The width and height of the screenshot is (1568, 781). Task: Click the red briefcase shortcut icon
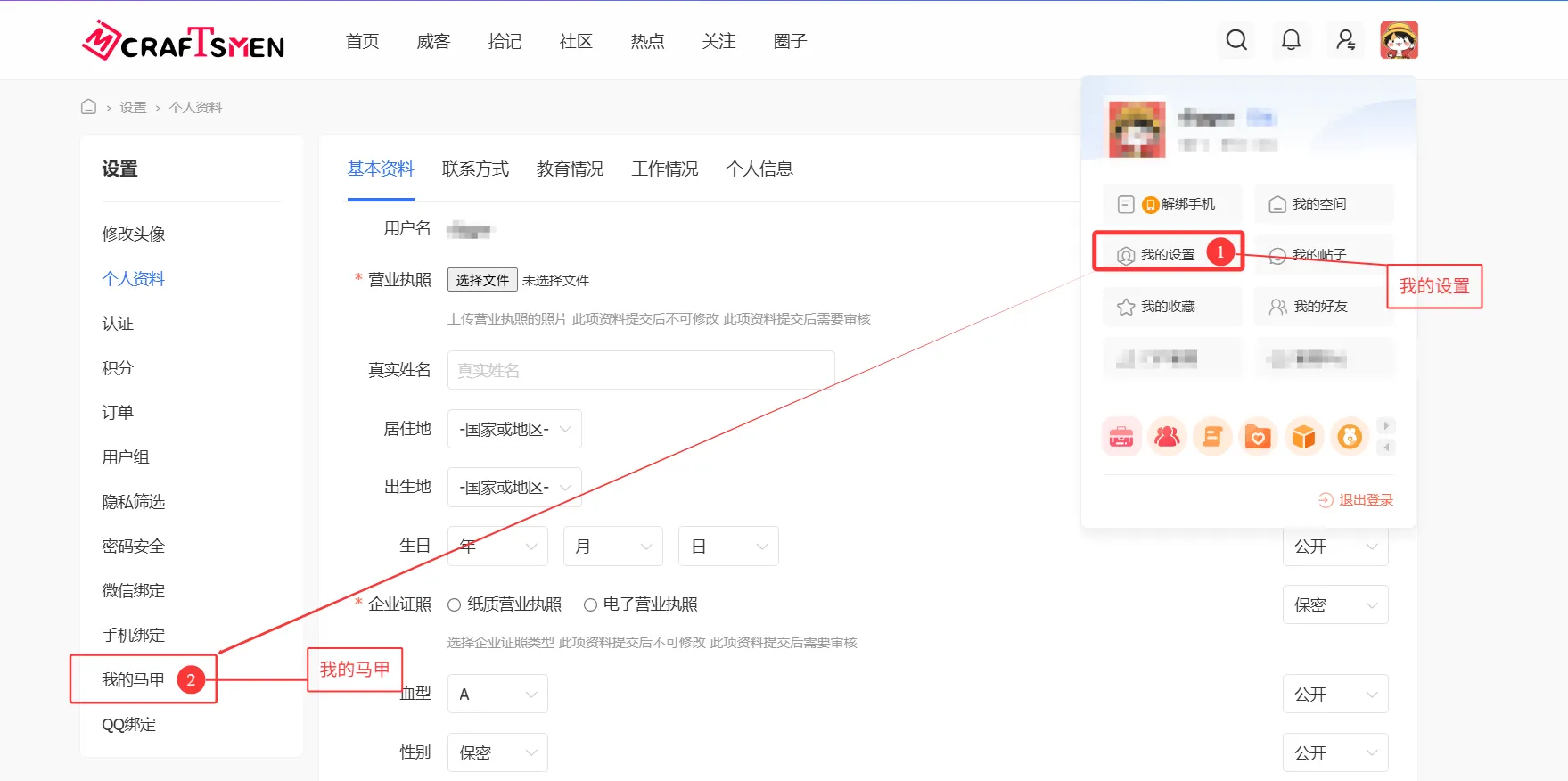[x=1121, y=437]
